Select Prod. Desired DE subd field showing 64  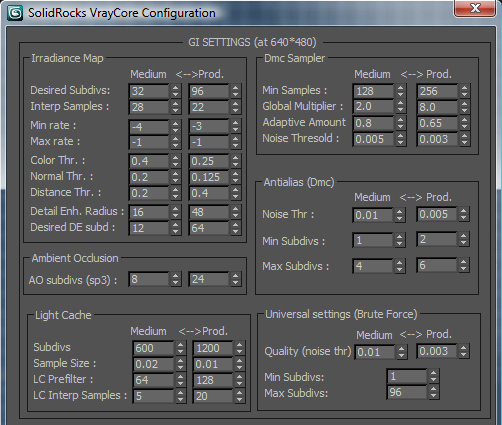pos(209,228)
